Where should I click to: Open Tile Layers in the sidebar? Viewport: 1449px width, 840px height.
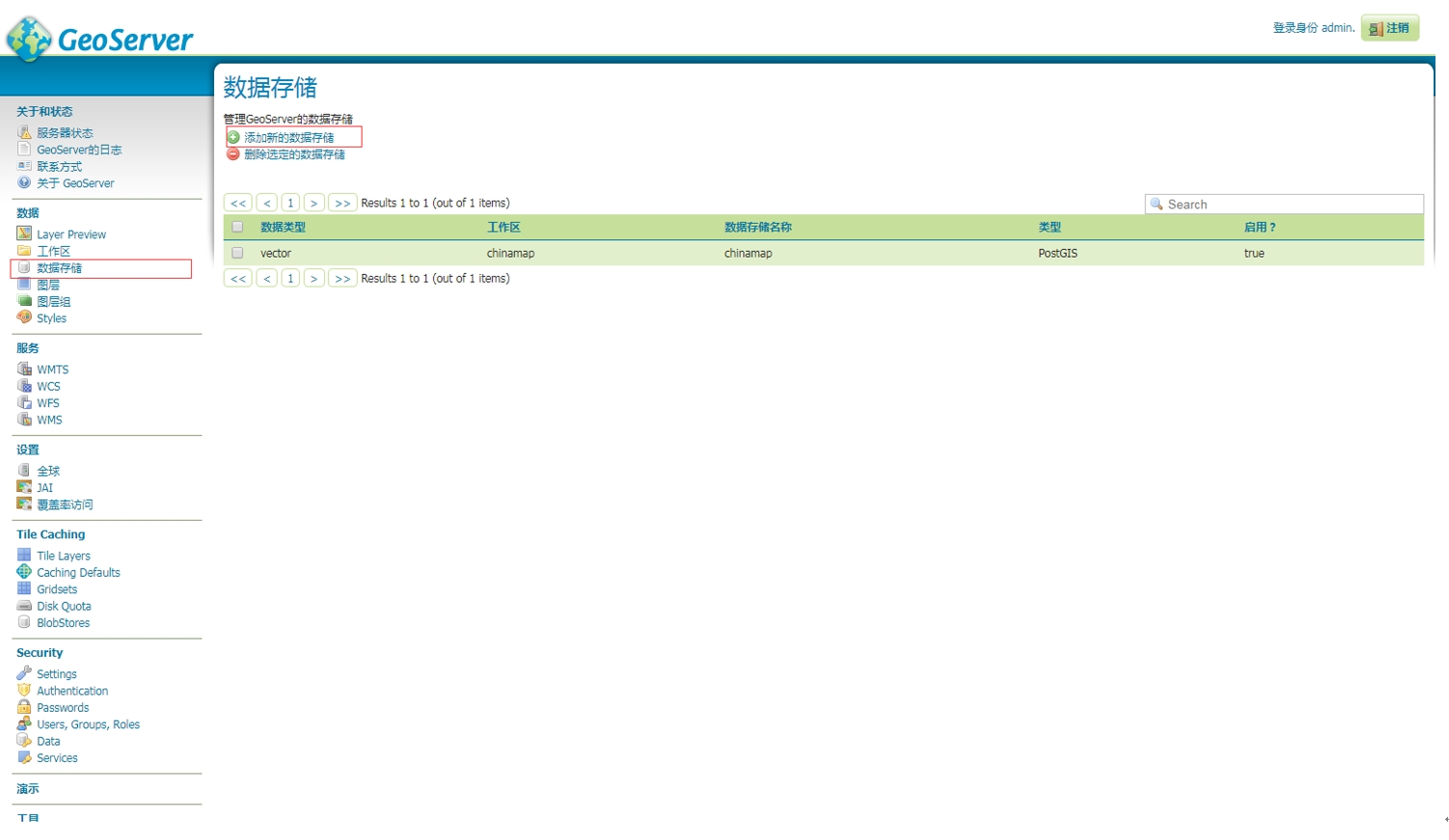pyautogui.click(x=64, y=555)
